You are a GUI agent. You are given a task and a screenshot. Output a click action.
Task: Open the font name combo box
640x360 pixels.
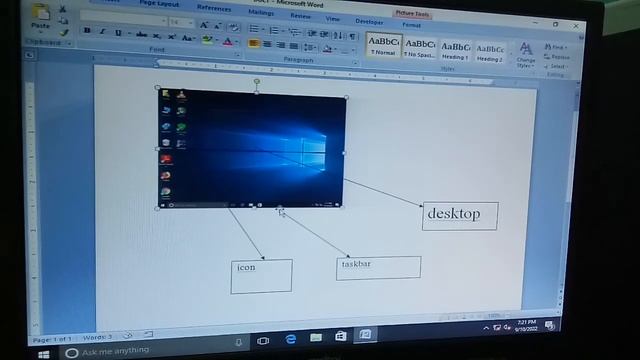point(123,18)
